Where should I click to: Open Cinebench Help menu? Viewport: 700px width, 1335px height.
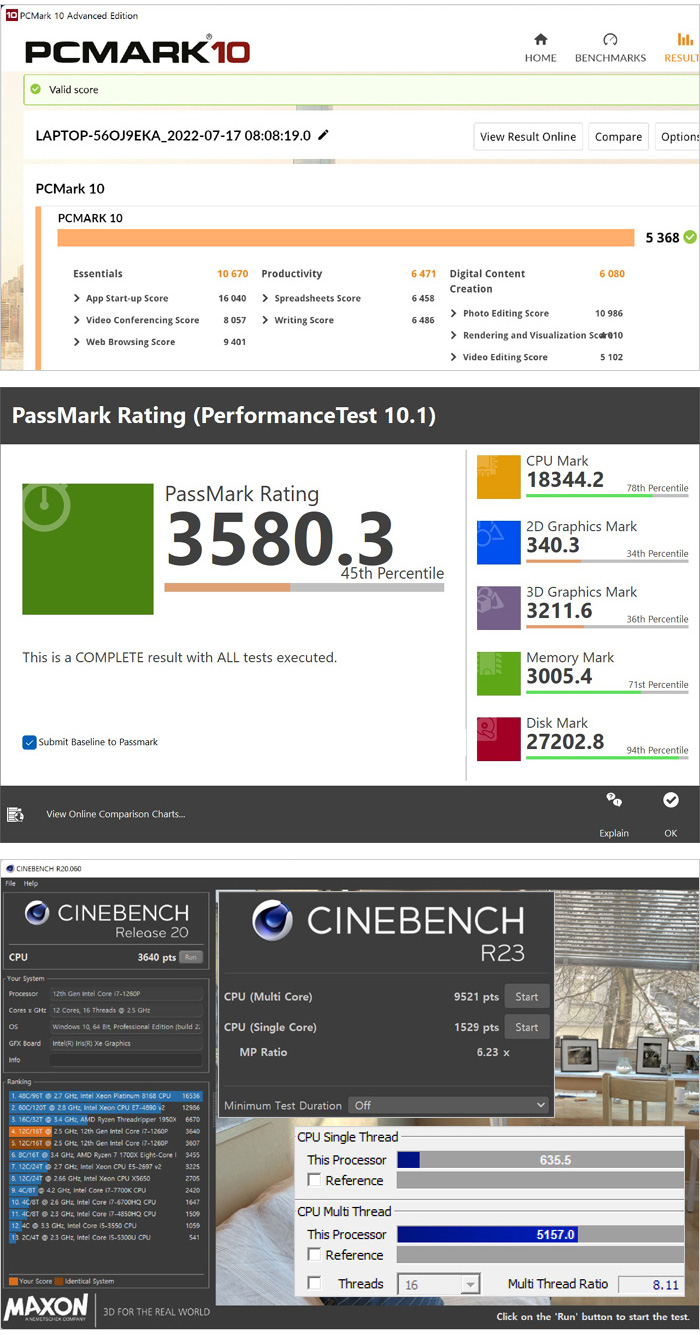point(31,884)
